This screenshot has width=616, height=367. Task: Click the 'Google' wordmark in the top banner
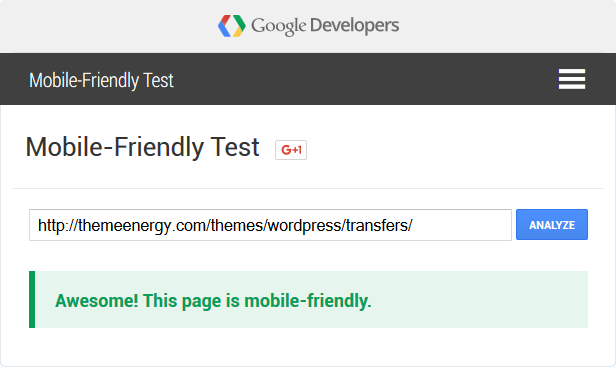(x=279, y=26)
